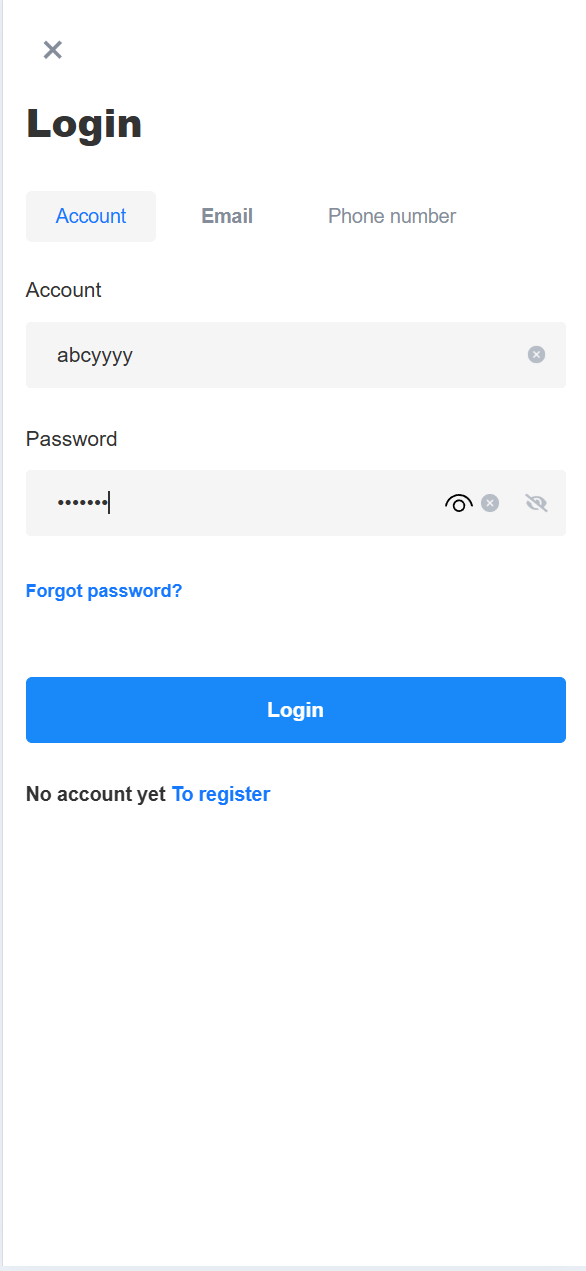Click the typed text abcyyyy
The width and height of the screenshot is (586, 1271).
[95, 355]
